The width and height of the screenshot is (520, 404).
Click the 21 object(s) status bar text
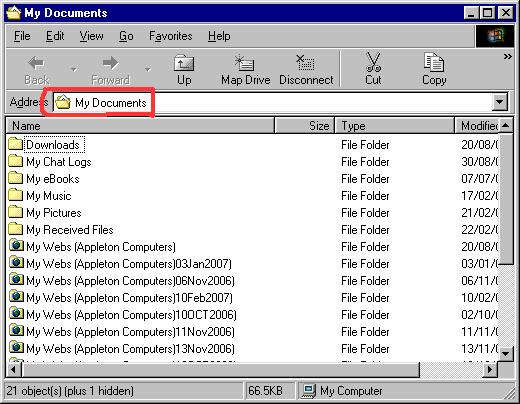[x=70, y=391]
